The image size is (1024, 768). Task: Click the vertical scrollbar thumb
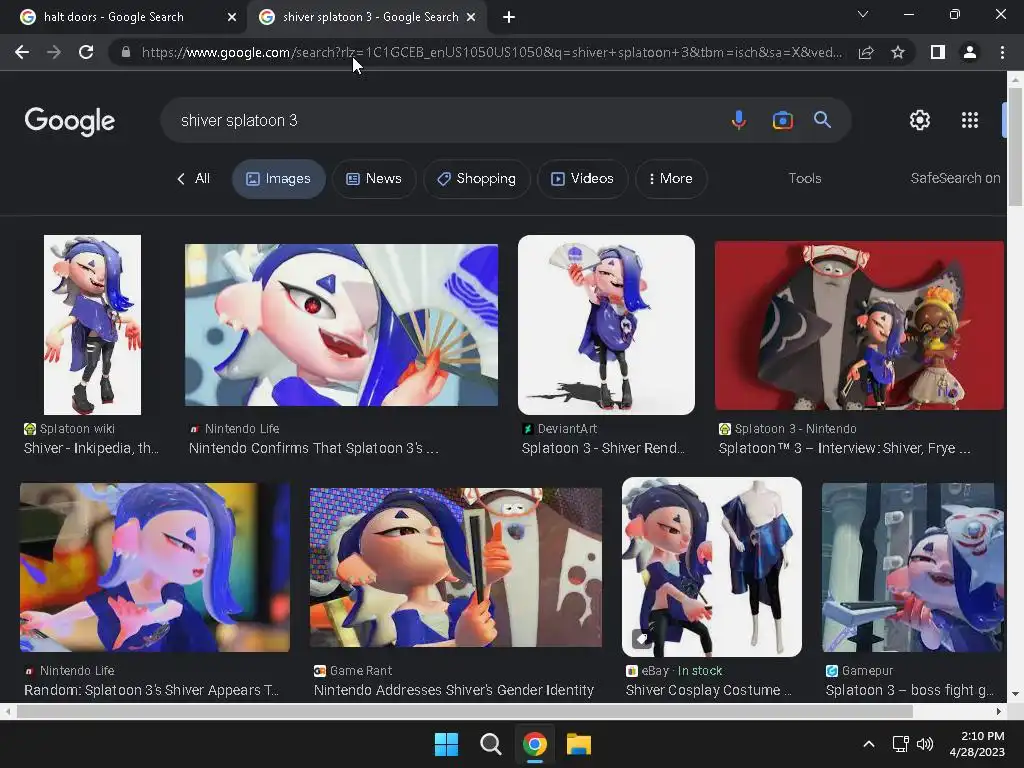1015,147
